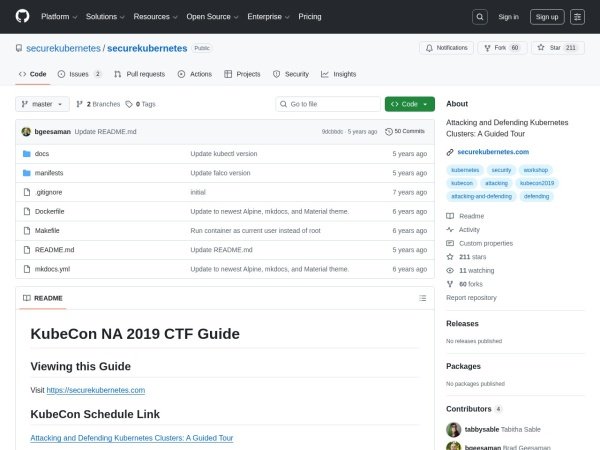Open the master branch selector dropdown

click(x=42, y=104)
